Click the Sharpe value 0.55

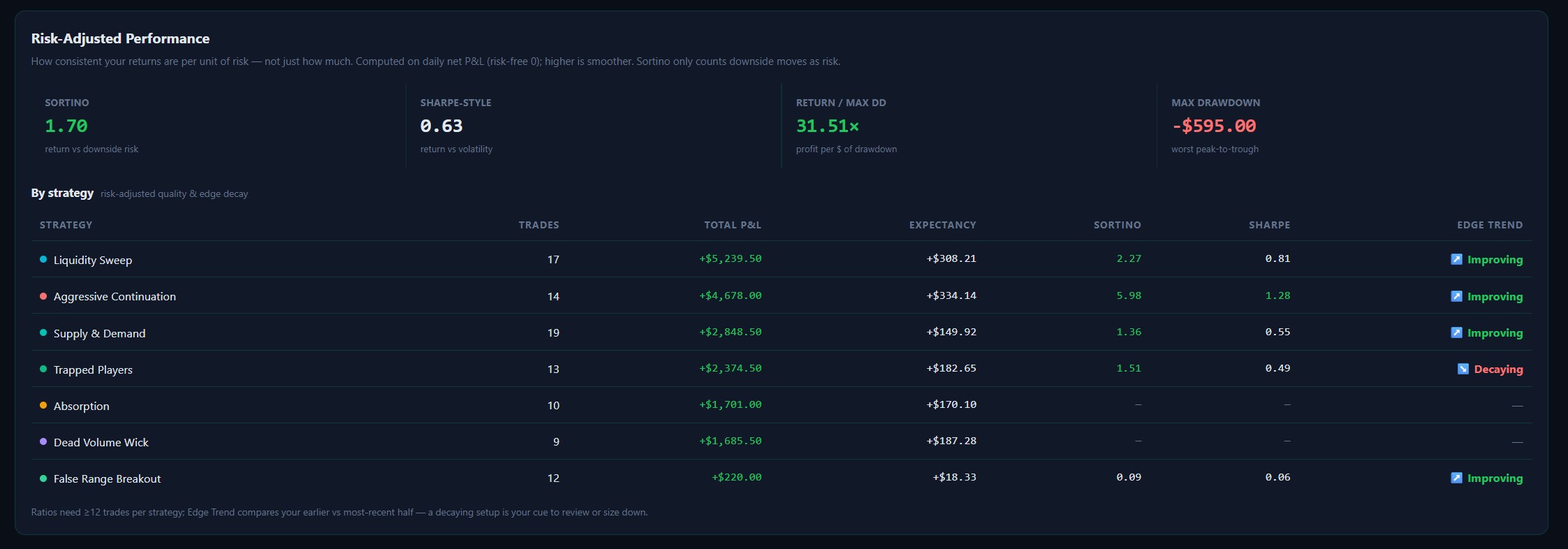pyautogui.click(x=1277, y=332)
